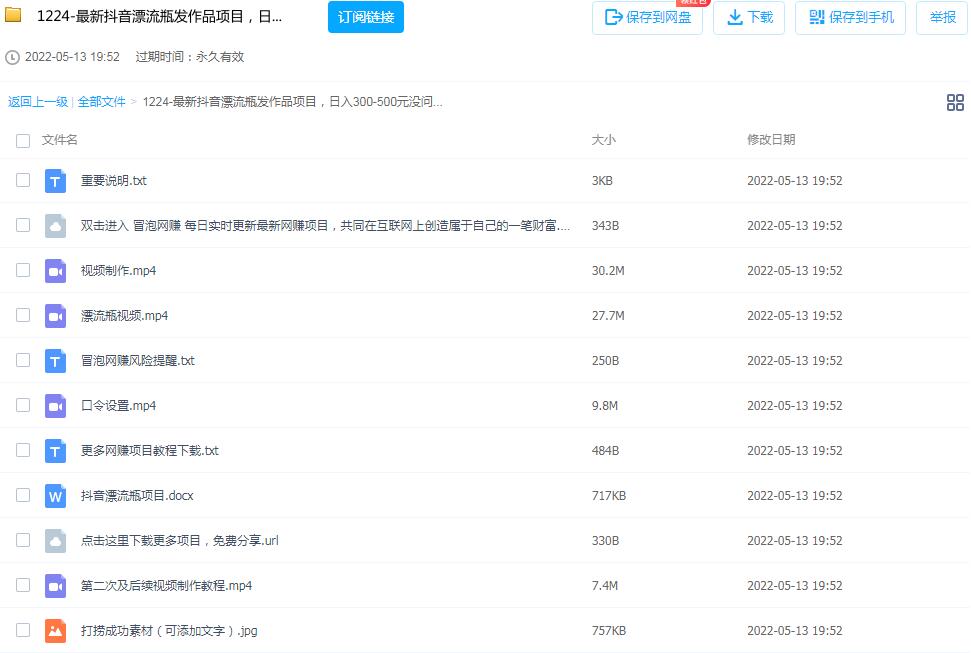Viewport: 971px width, 653px height.
Task: Click the 下载 button
Action: click(749, 17)
